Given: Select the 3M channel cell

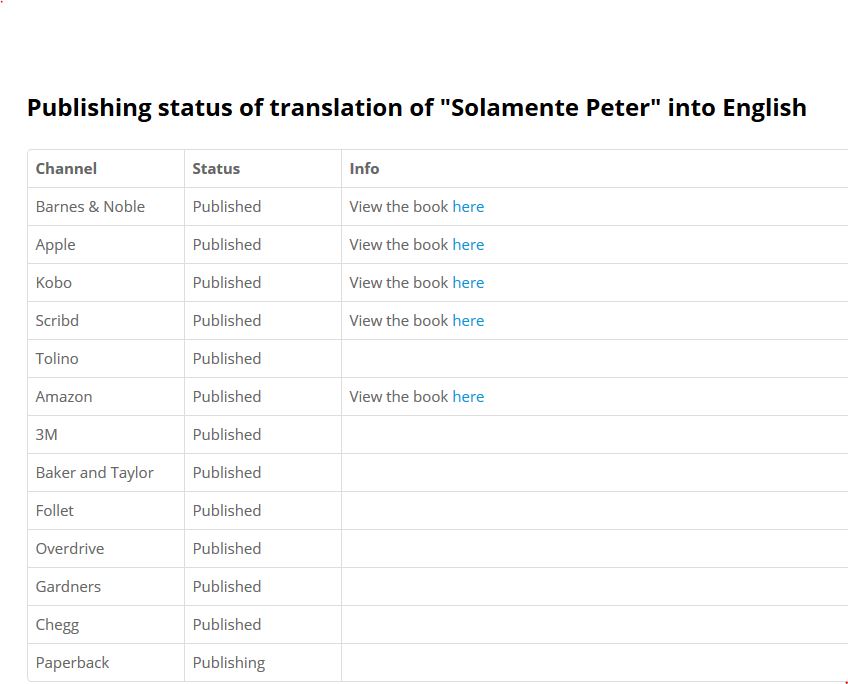Looking at the screenshot, I should click(47, 435).
